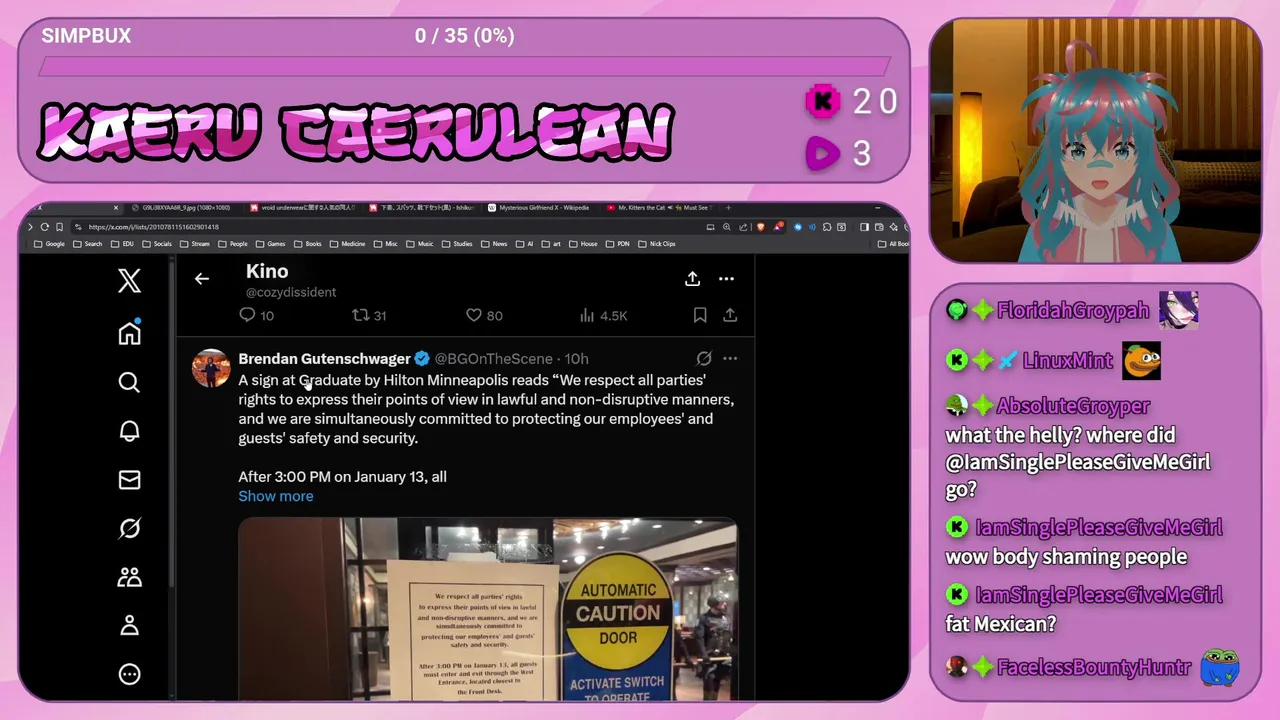Click Show more on Brendan's post

pos(276,496)
